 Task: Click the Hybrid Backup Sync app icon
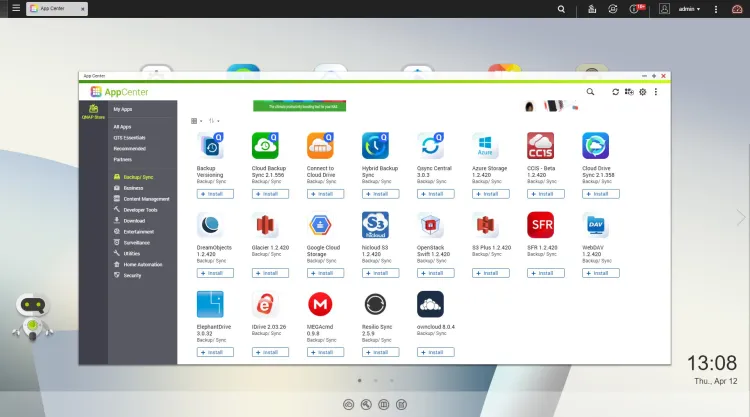[375, 146]
